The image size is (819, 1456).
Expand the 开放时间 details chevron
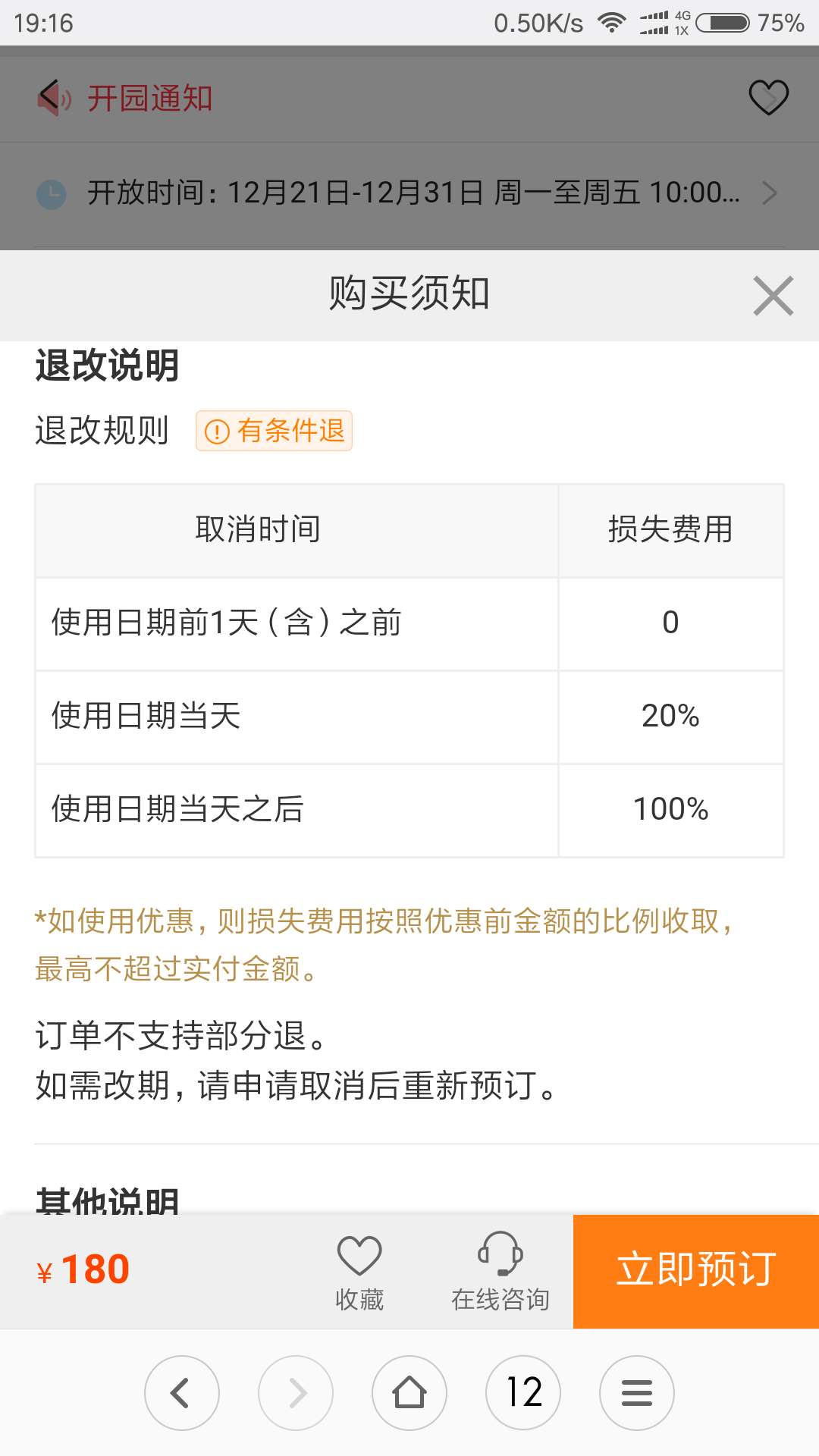pos(769,193)
